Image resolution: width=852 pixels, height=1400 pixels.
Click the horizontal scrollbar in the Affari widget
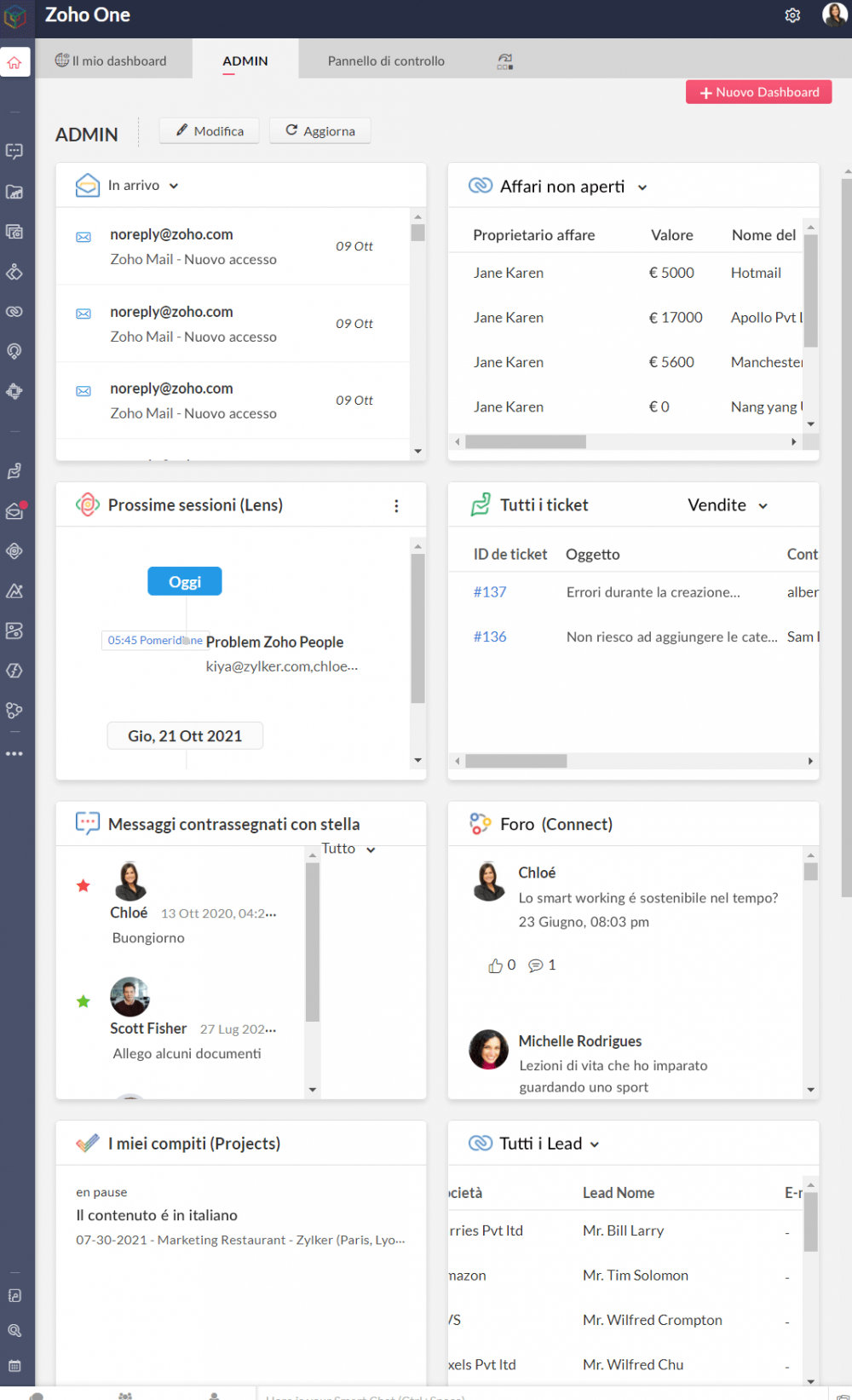pyautogui.click(x=526, y=441)
